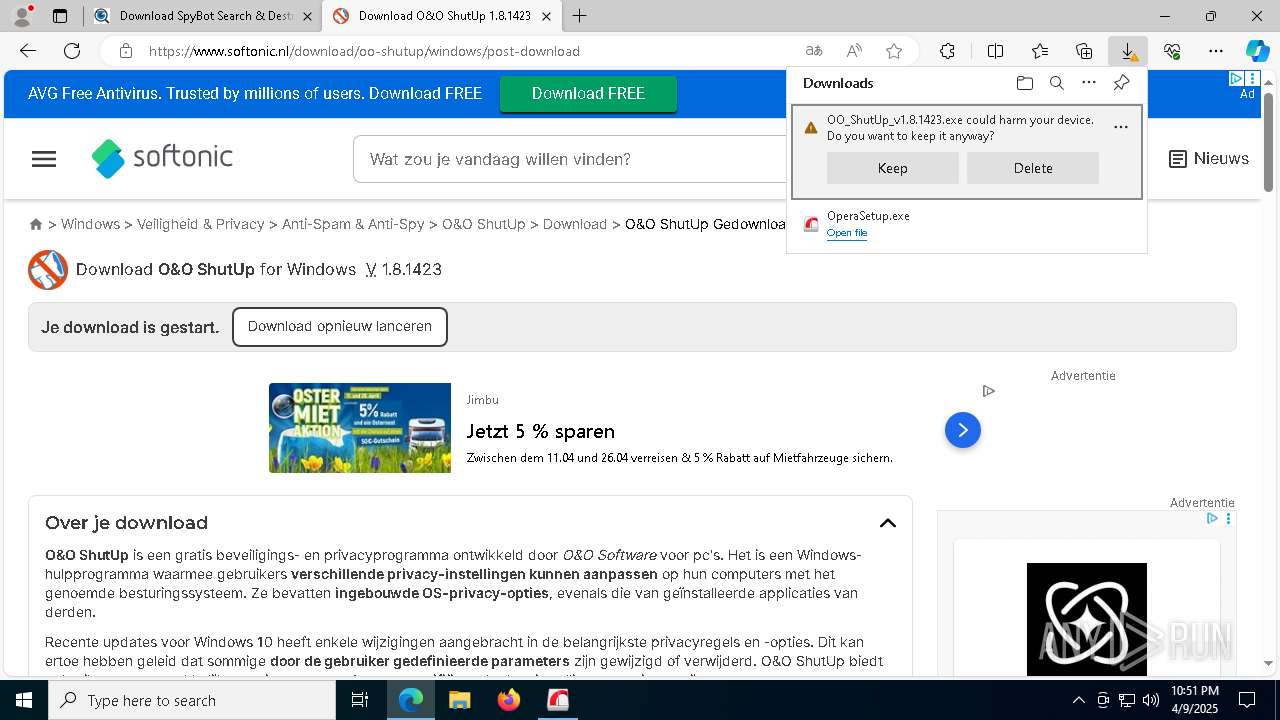This screenshot has width=1280, height=720.
Task: Focus the Softonic search field
Action: (x=570, y=159)
